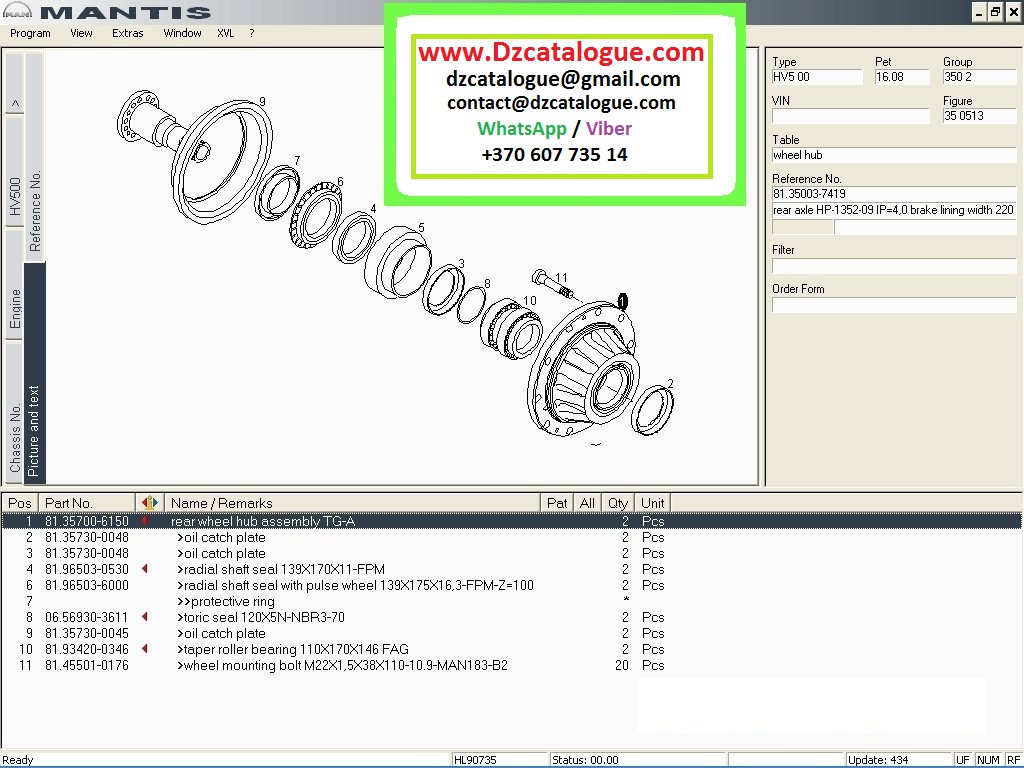Select row 2 oil catch plate
The image size is (1024, 768).
[x=511, y=537]
